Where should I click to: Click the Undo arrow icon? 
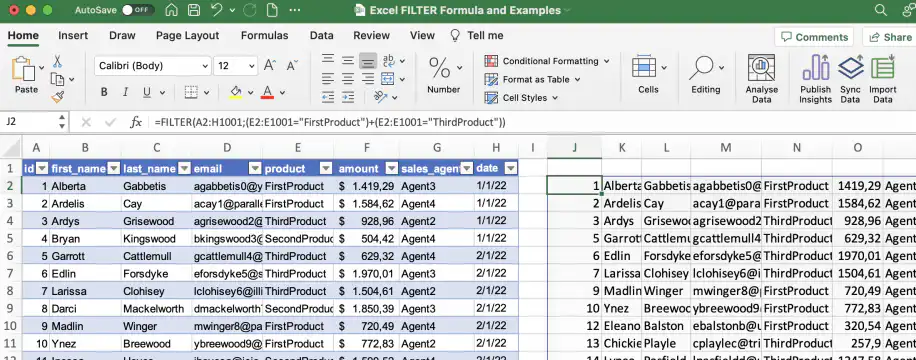(217, 10)
